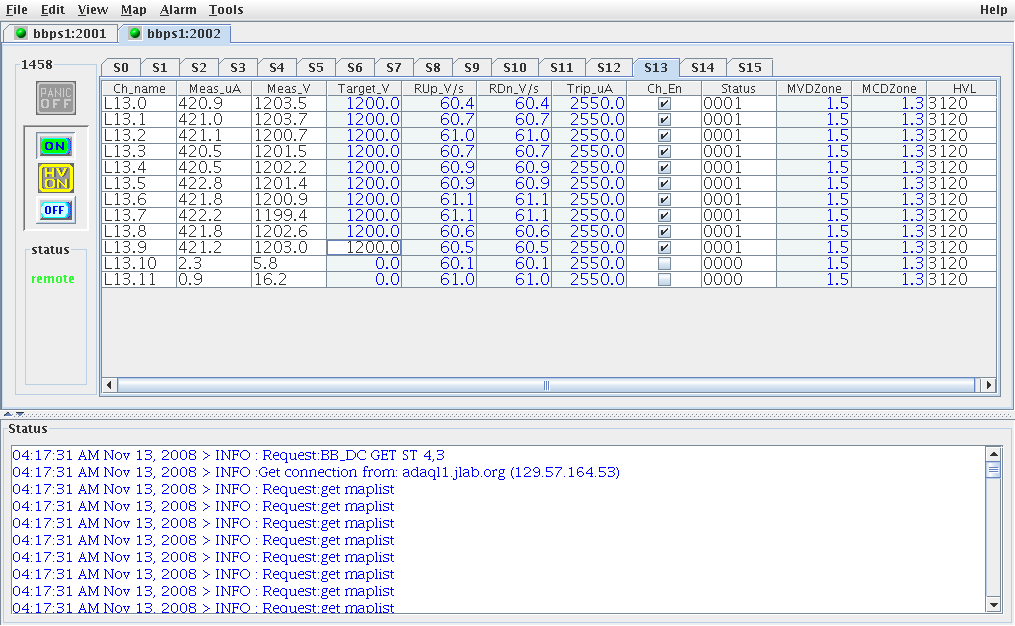Screen dimensions: 1015x626
Task: Click RUp_V/s value for L13.0
Action: (x=439, y=104)
